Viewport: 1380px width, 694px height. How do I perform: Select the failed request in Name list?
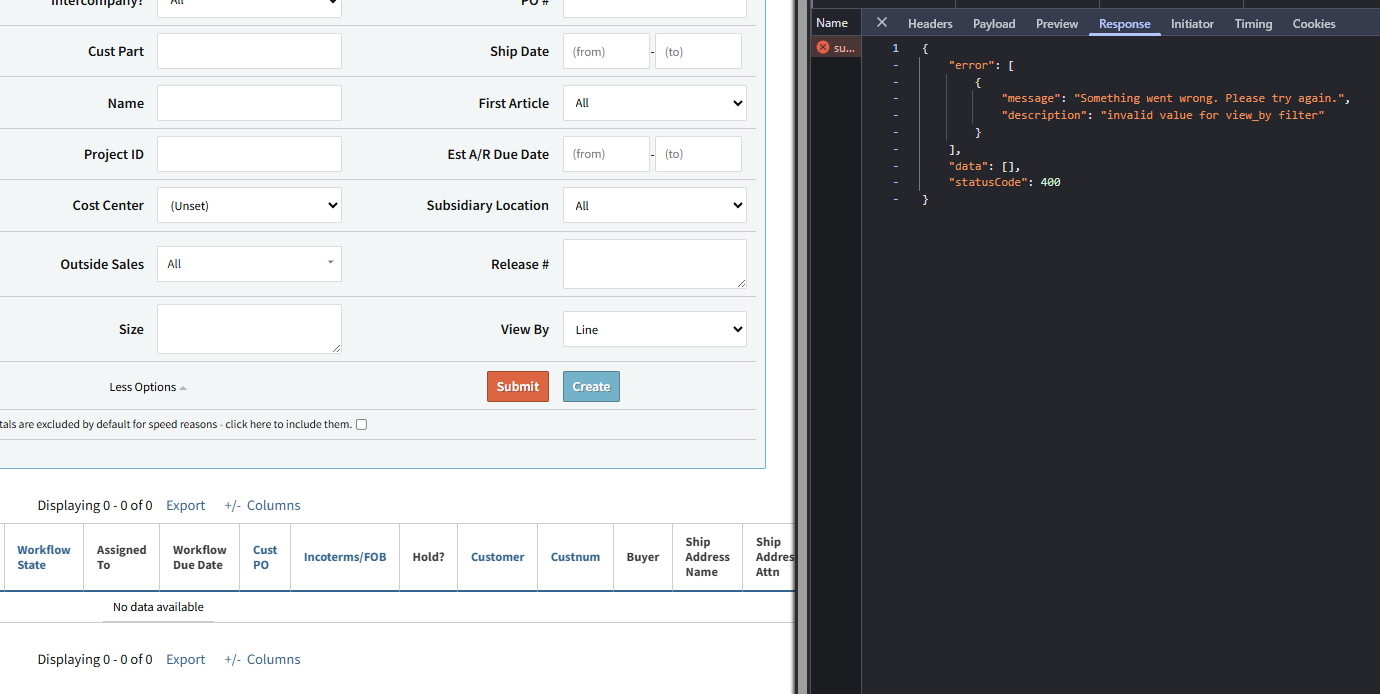836,47
